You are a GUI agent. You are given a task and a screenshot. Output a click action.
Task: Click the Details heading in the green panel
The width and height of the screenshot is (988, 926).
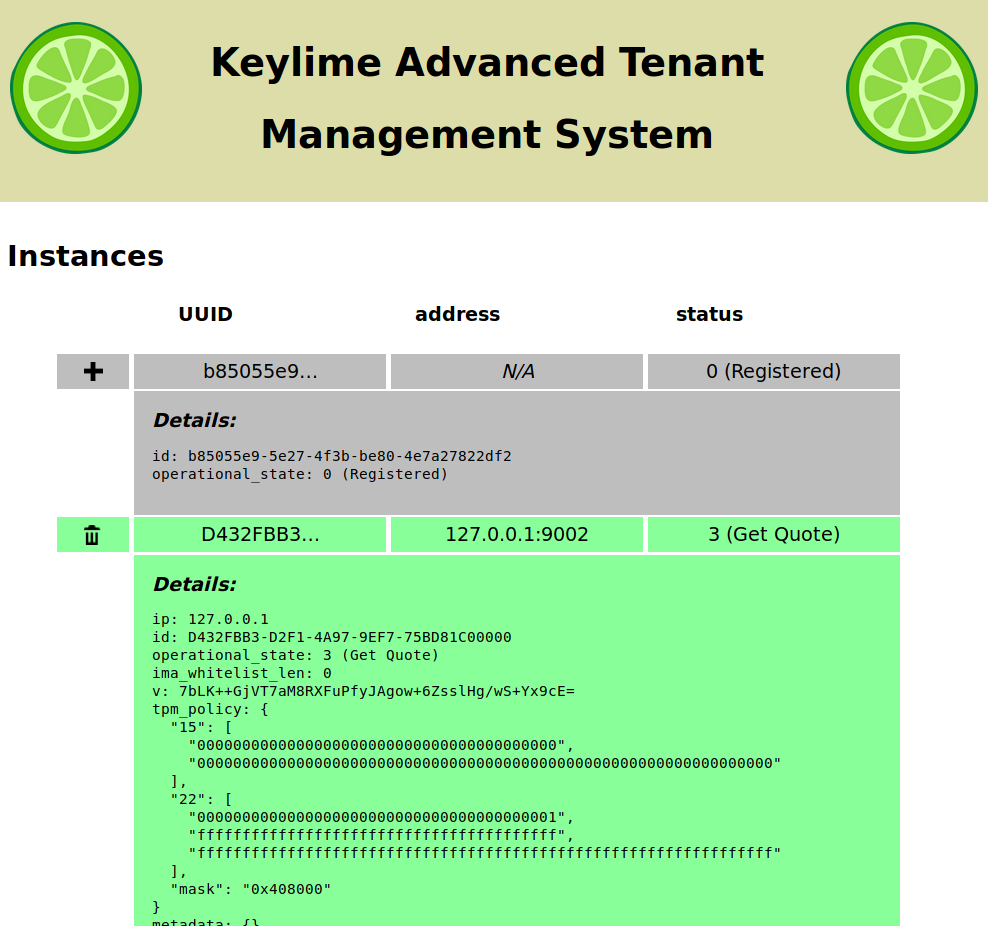point(195,584)
